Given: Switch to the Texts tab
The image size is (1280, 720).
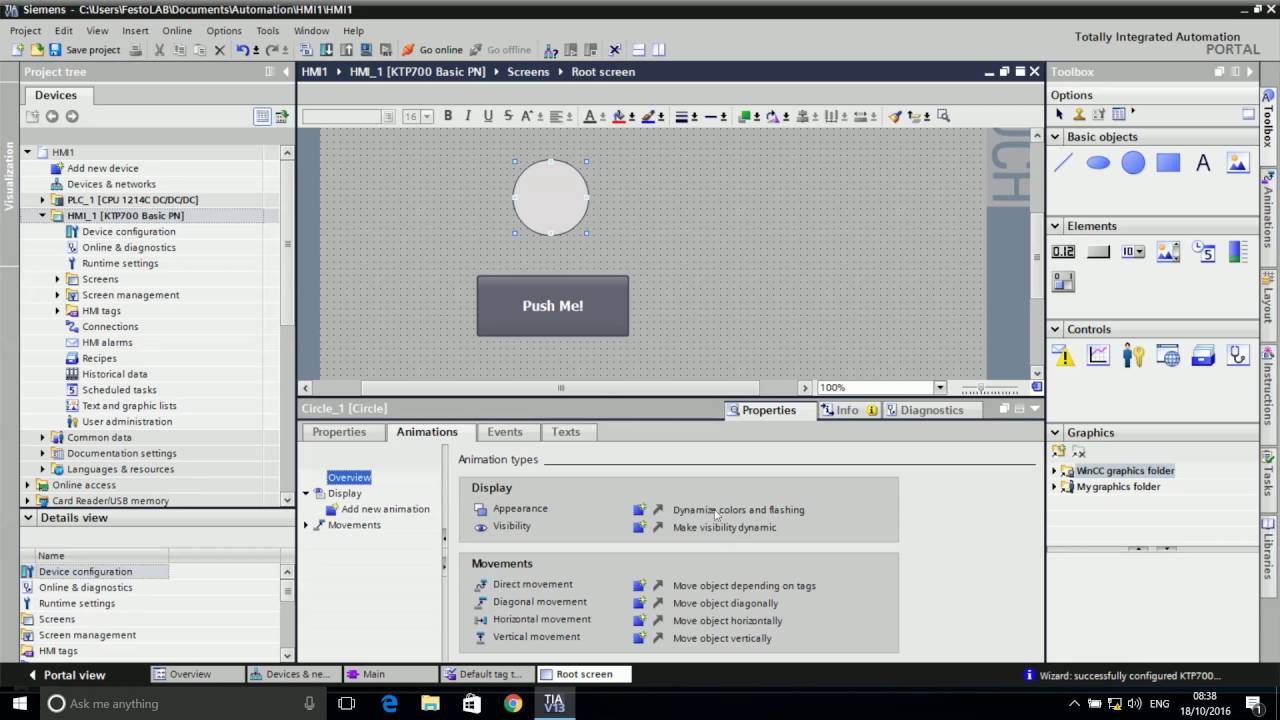Looking at the screenshot, I should pyautogui.click(x=566, y=432).
